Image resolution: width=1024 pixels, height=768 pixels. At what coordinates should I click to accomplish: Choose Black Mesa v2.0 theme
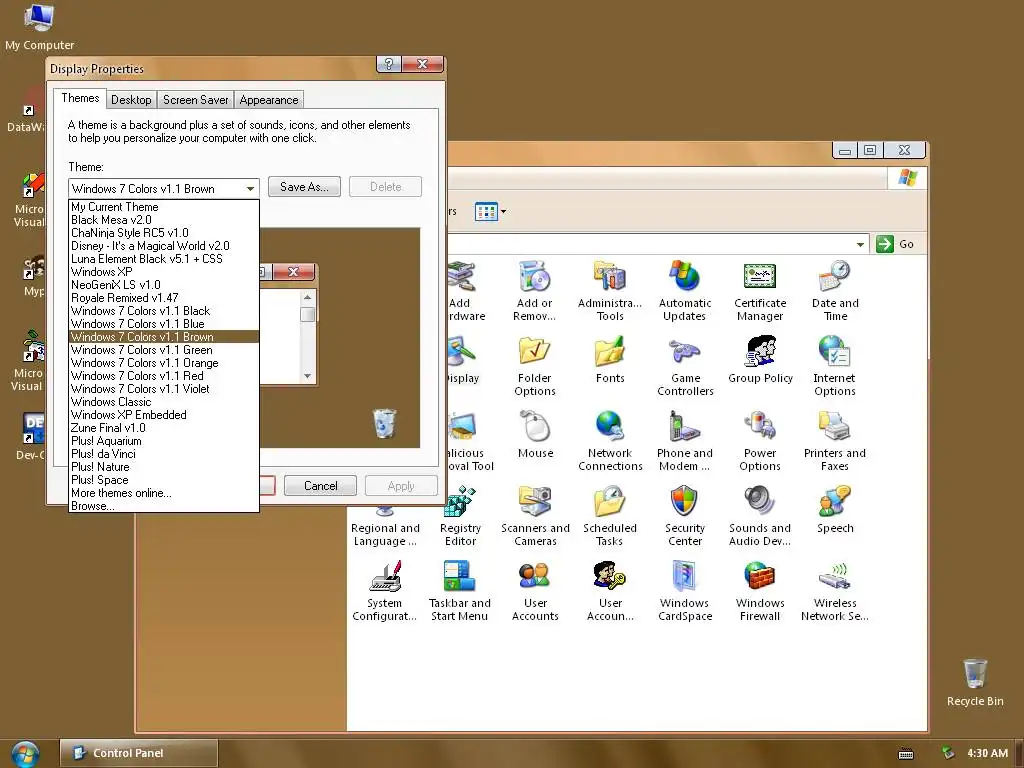click(x=164, y=220)
